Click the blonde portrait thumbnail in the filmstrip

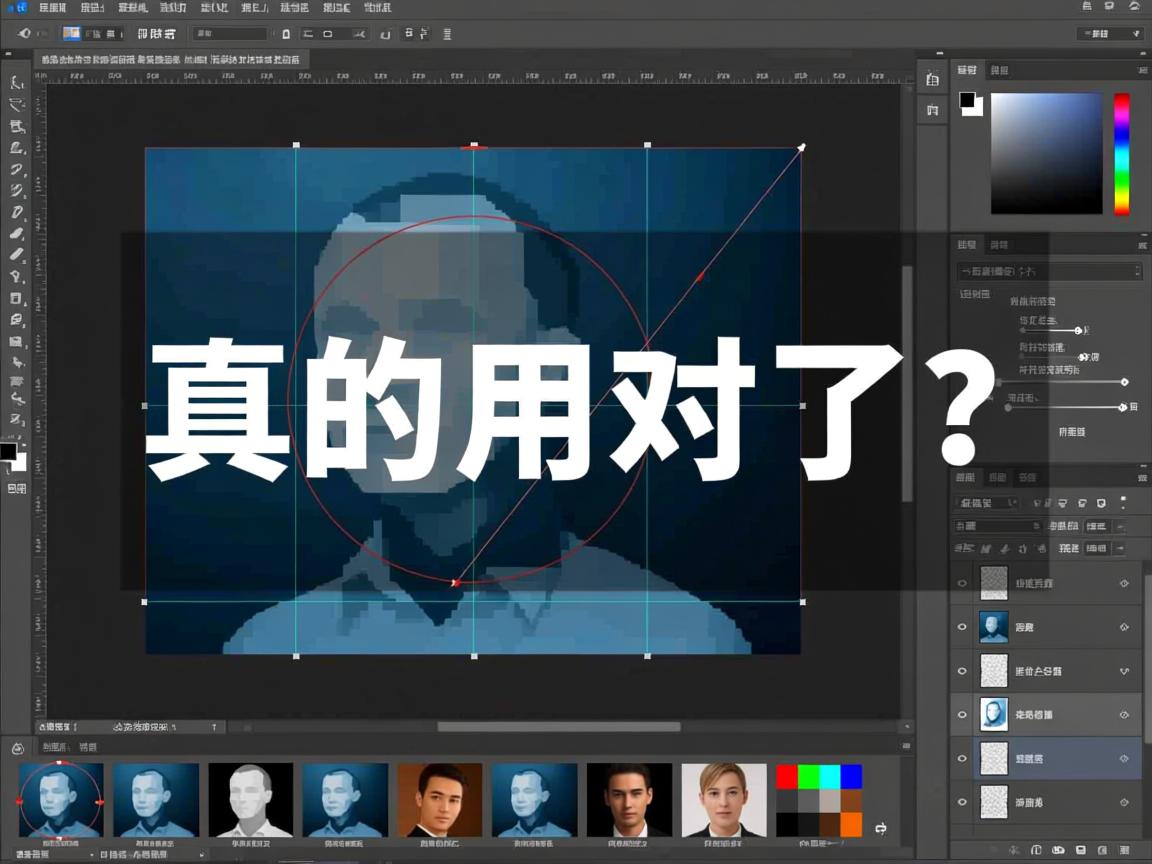(x=722, y=800)
